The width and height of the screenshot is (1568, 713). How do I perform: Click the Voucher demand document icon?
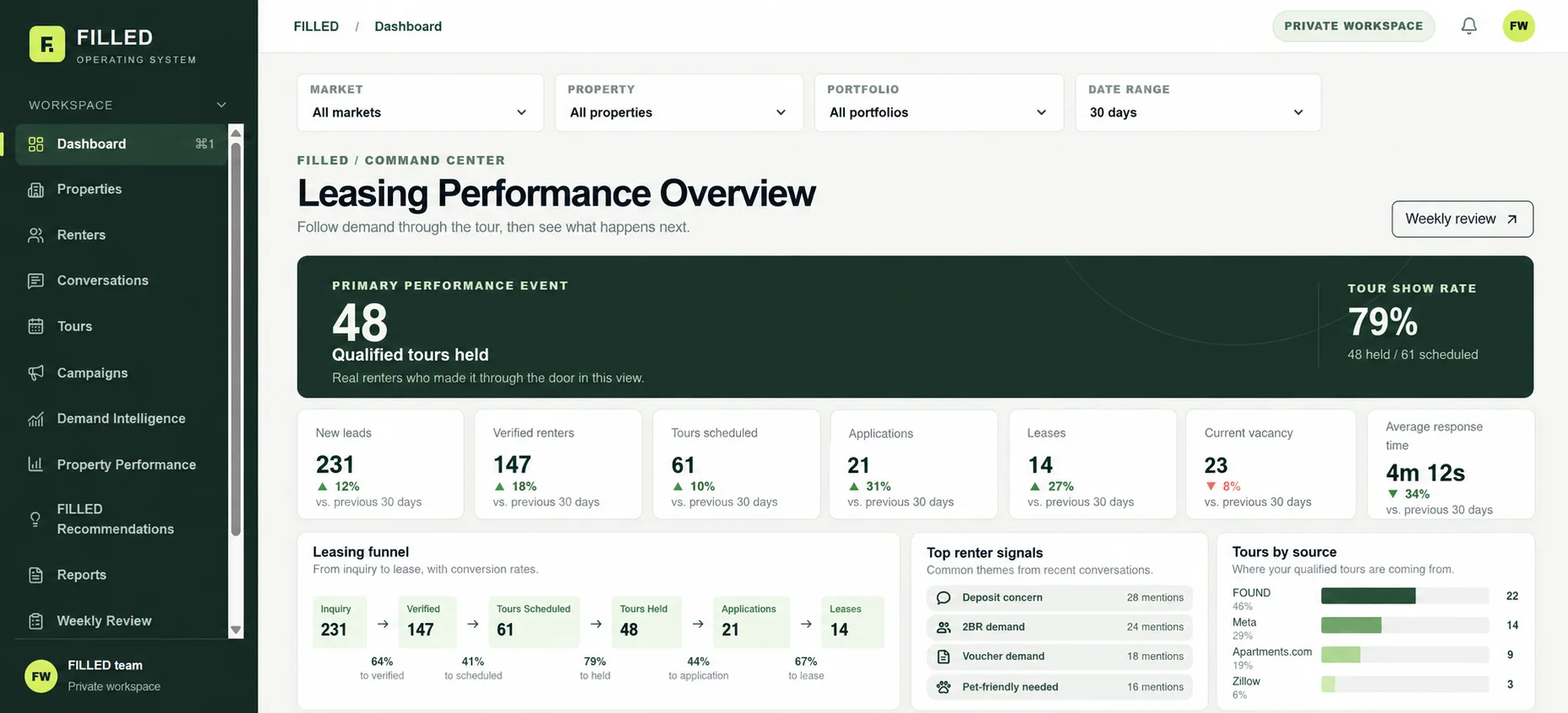click(x=943, y=657)
